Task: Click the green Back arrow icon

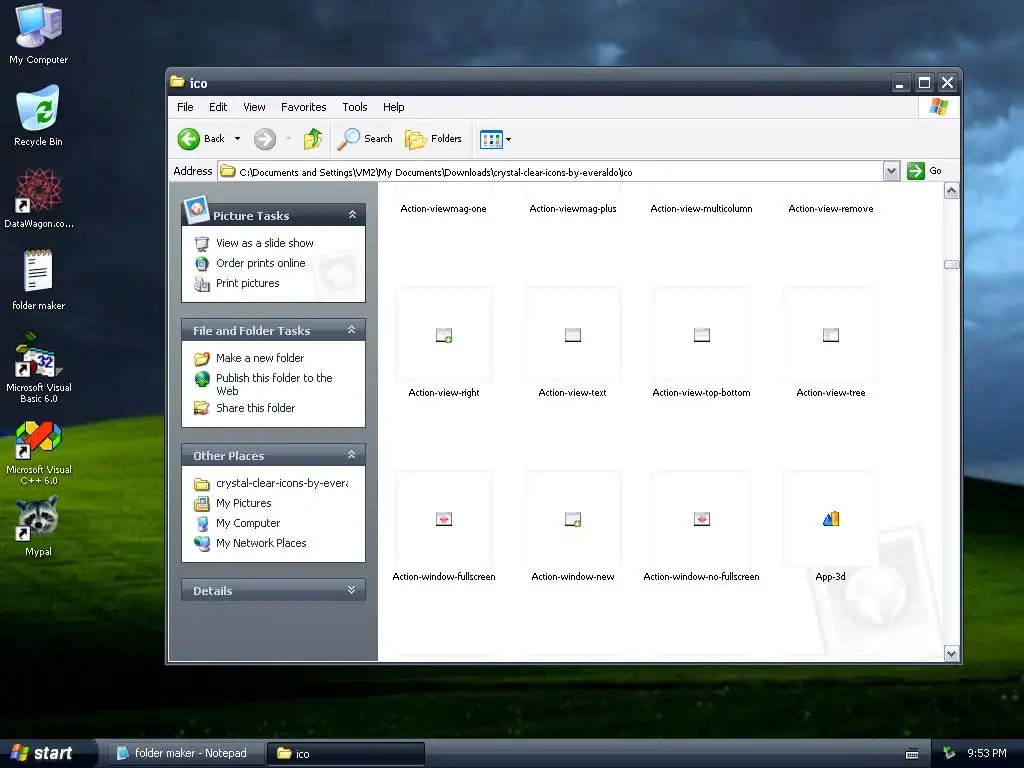Action: [189, 138]
